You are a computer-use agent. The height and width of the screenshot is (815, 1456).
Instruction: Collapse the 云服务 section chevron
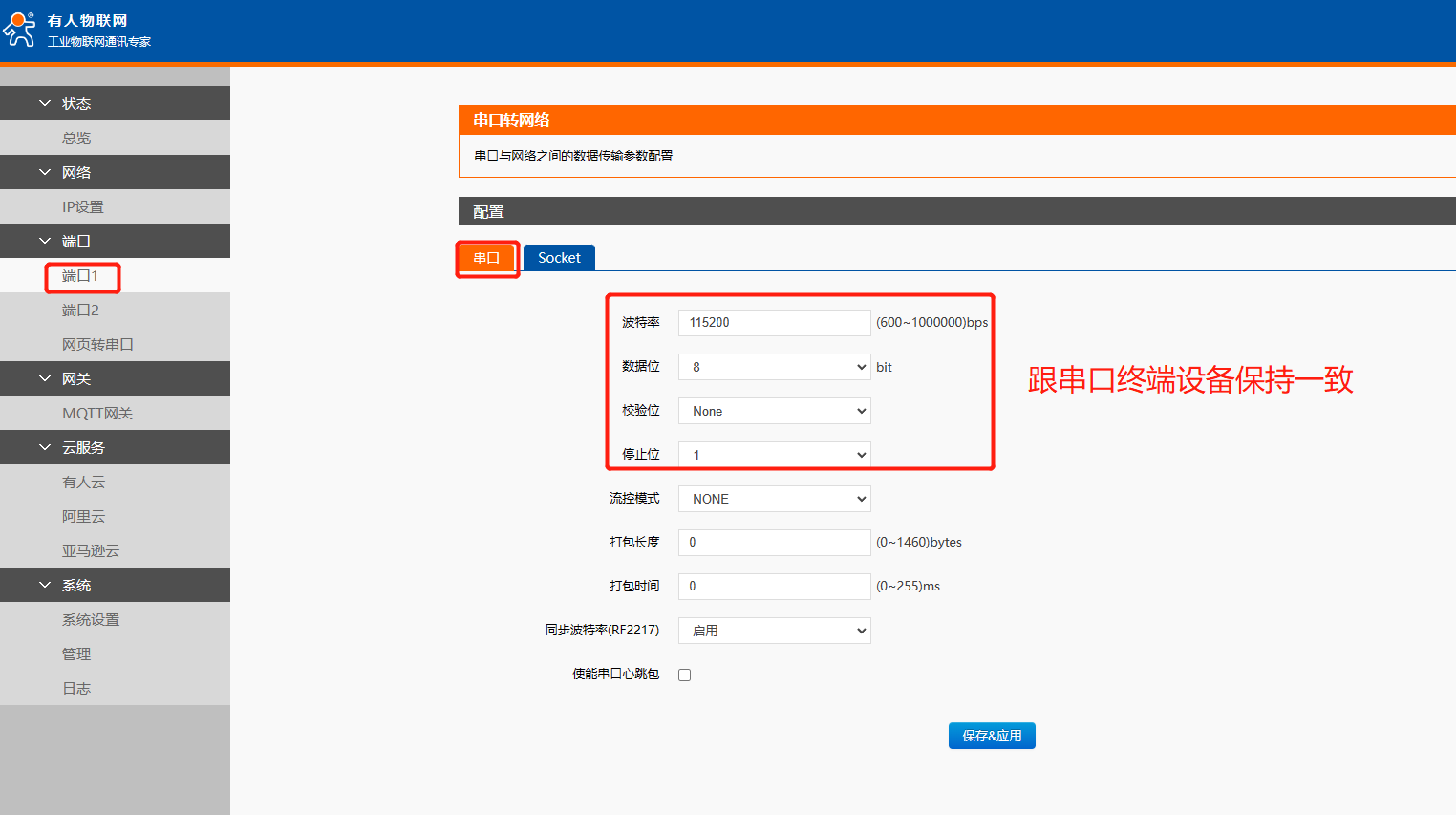pyautogui.click(x=45, y=447)
